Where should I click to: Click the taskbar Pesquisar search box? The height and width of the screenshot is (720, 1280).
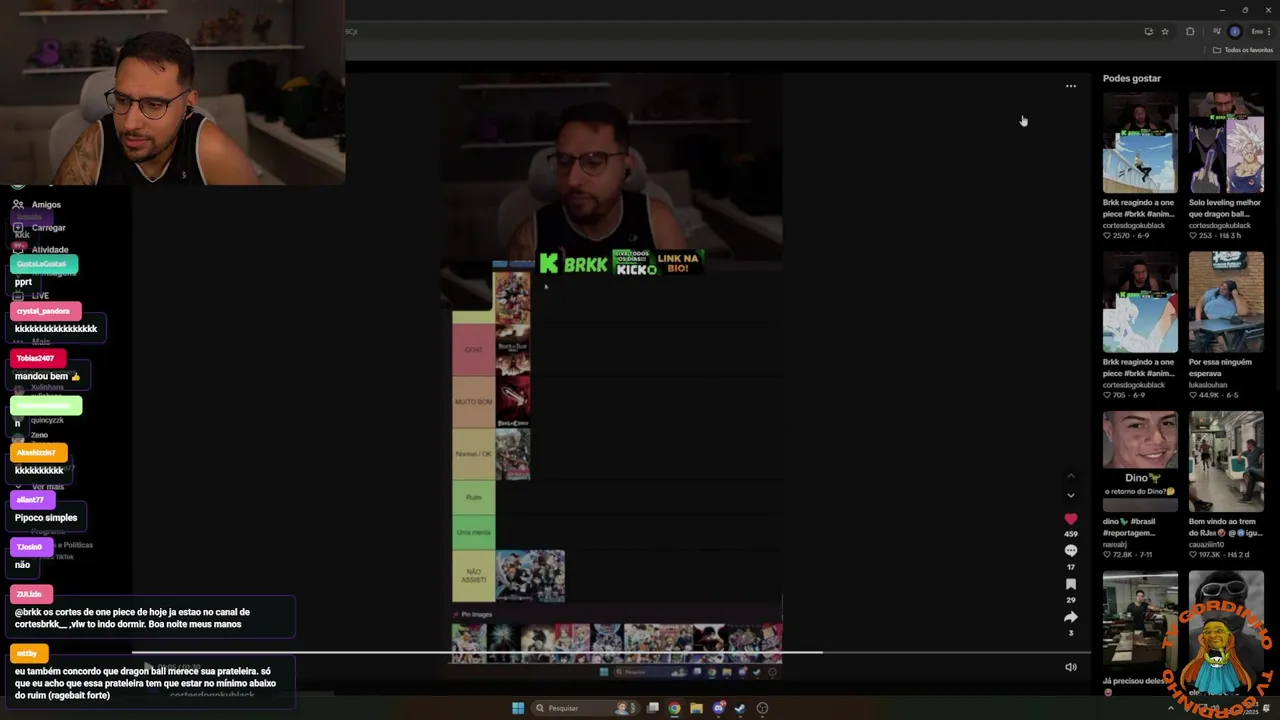(585, 708)
